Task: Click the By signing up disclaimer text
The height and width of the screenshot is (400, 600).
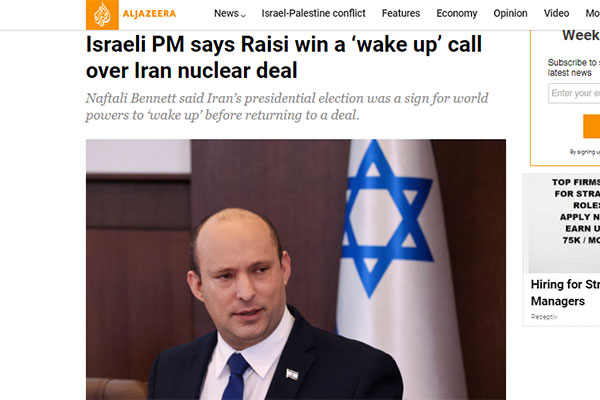Action: [x=585, y=152]
